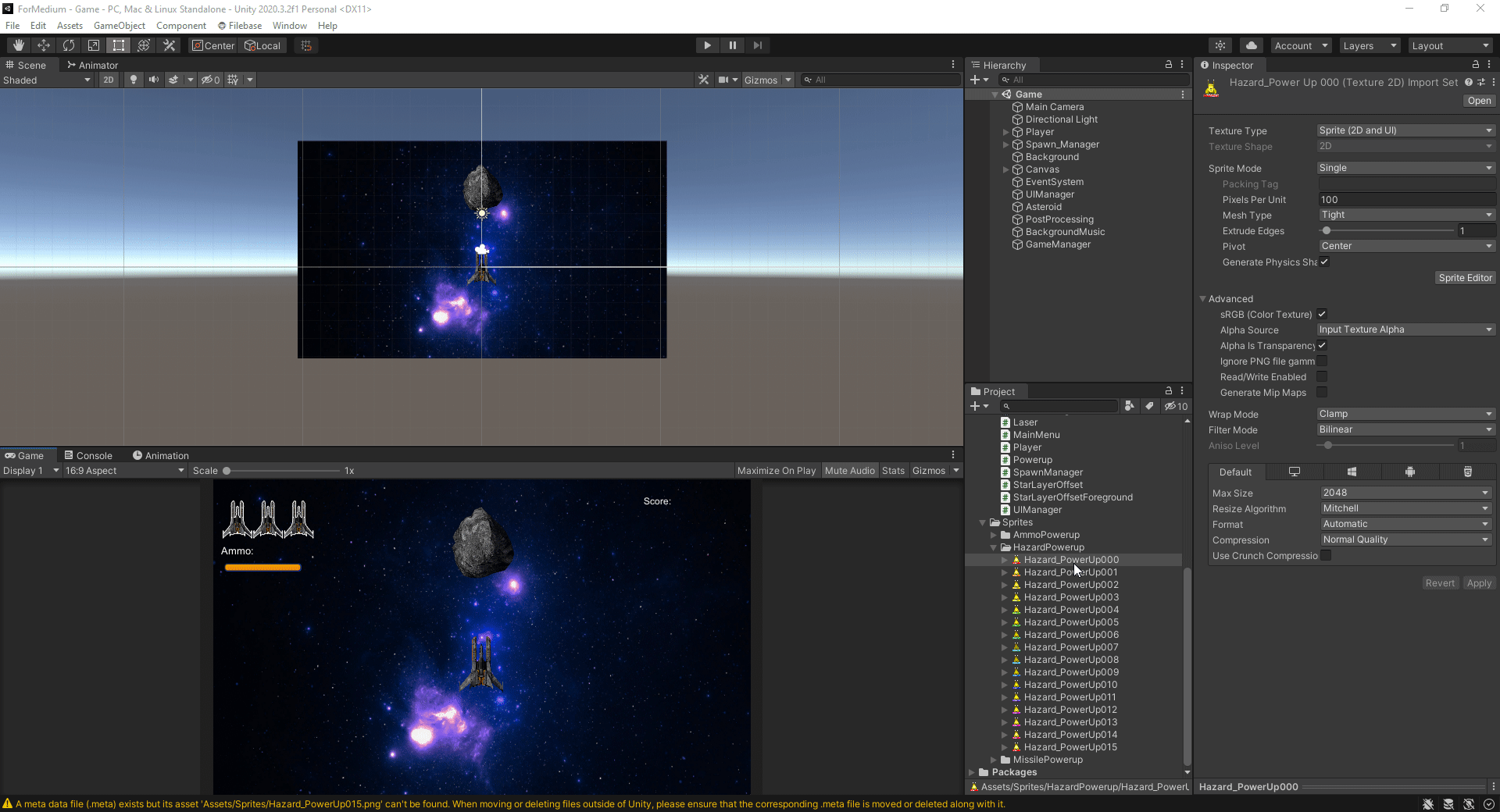The width and height of the screenshot is (1500, 812).
Task: Toggle Alpha Is Transparency checkbox
Action: click(1322, 345)
